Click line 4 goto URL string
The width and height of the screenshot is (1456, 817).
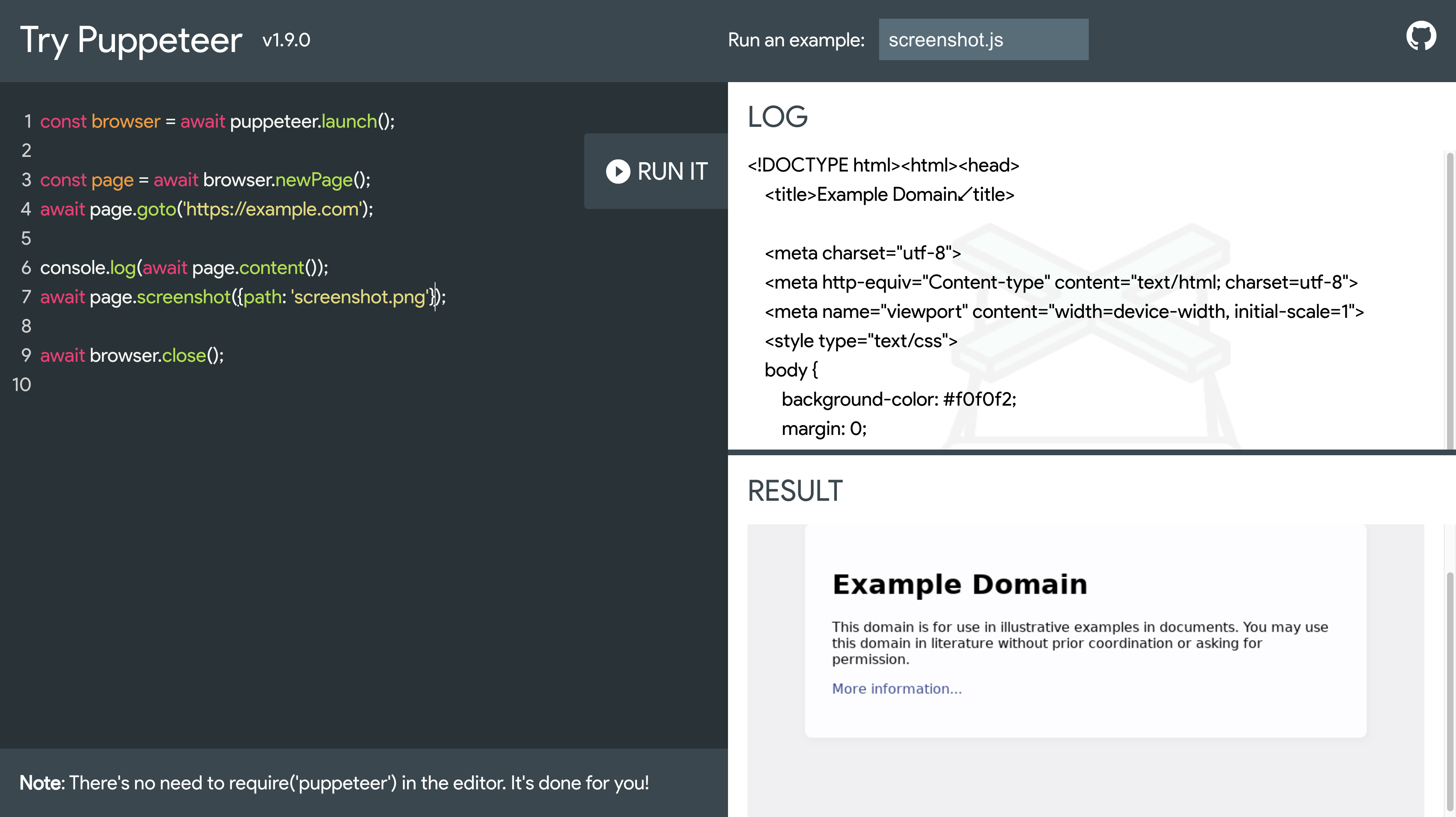(x=271, y=209)
